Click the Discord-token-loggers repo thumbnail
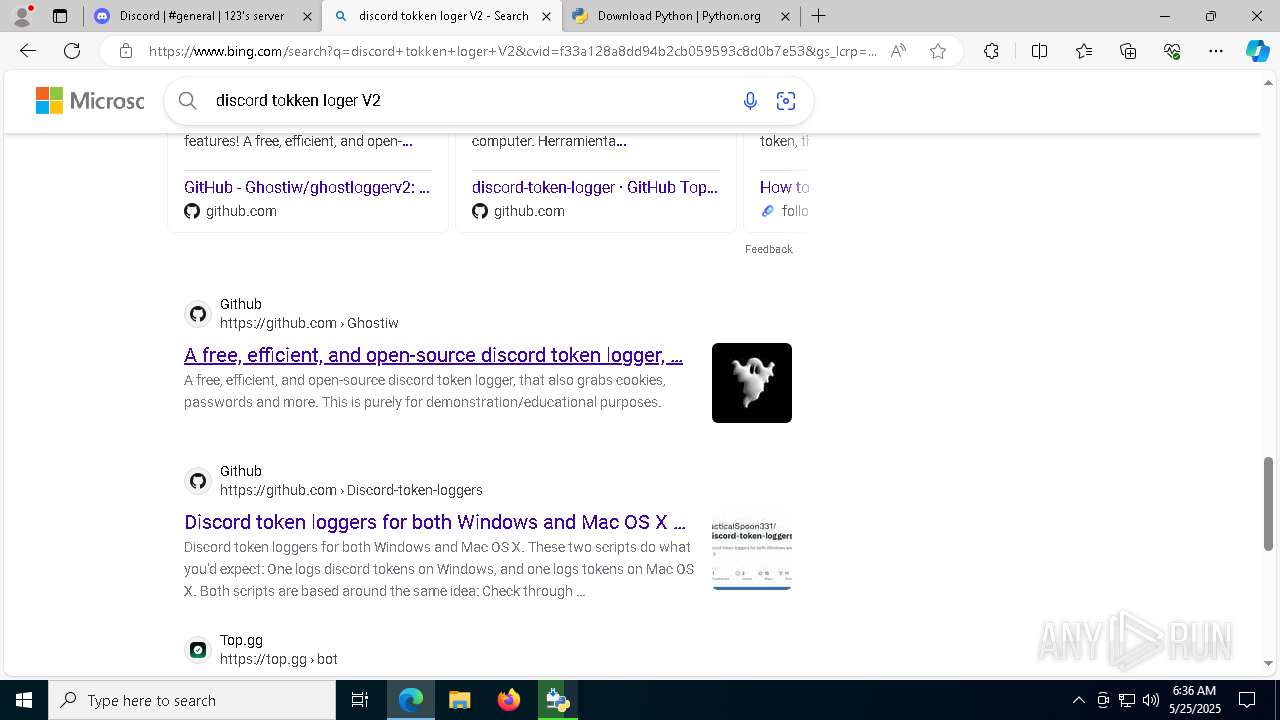1280x720 pixels. coord(752,550)
